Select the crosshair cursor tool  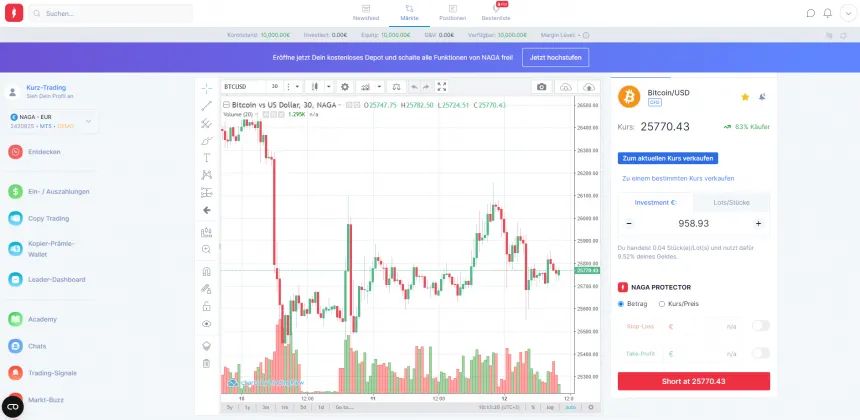(207, 88)
